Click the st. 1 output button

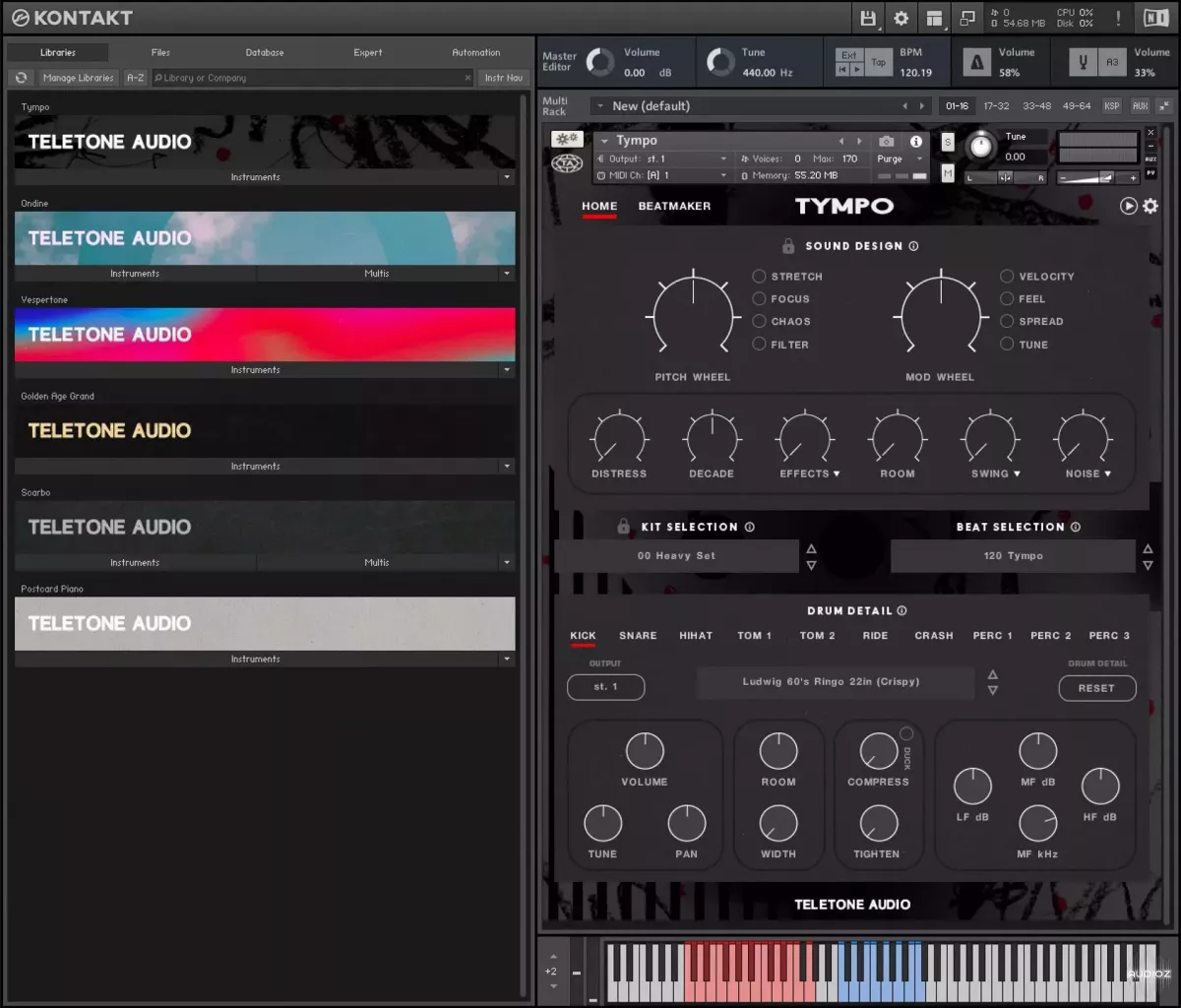pyautogui.click(x=606, y=687)
